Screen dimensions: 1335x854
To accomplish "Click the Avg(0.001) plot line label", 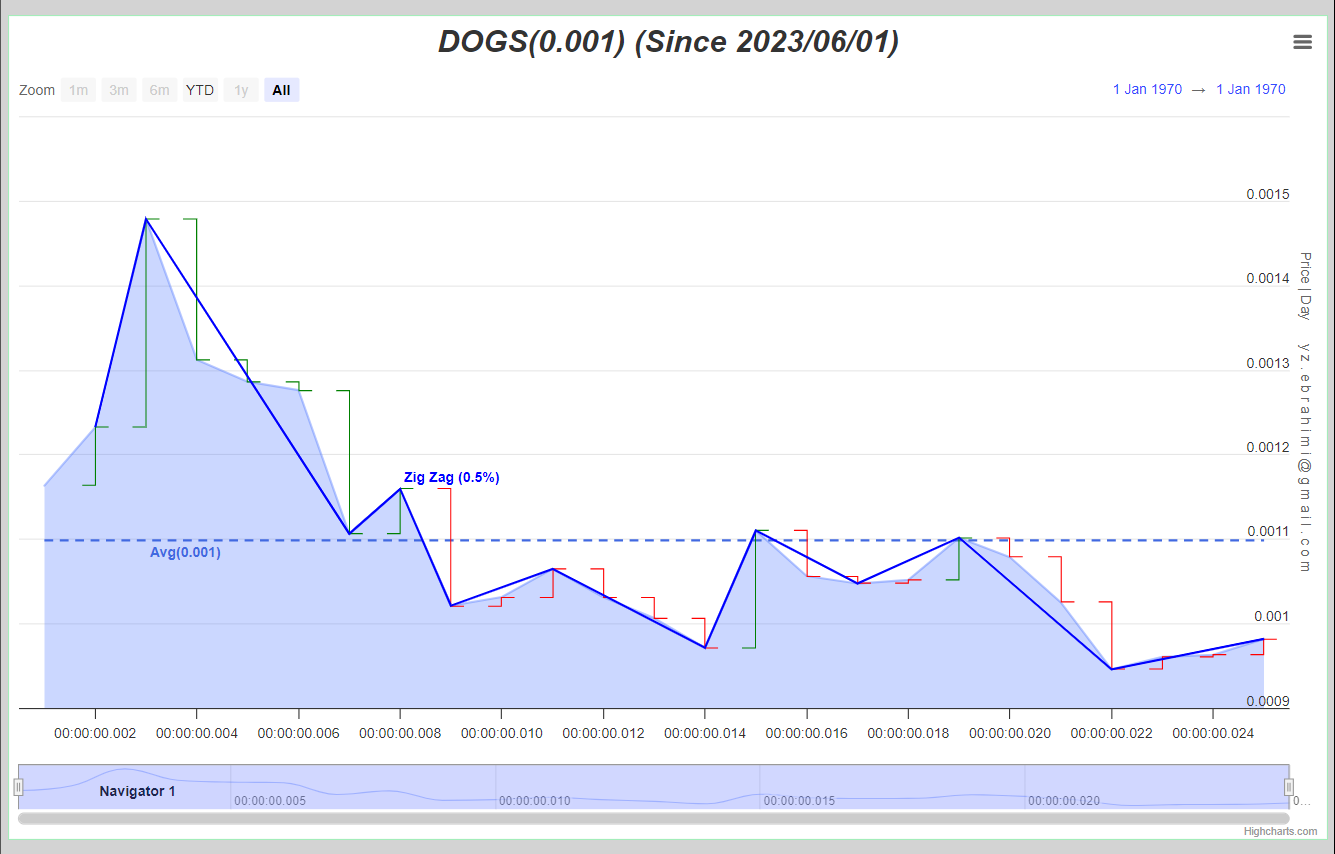I will 185,552.
